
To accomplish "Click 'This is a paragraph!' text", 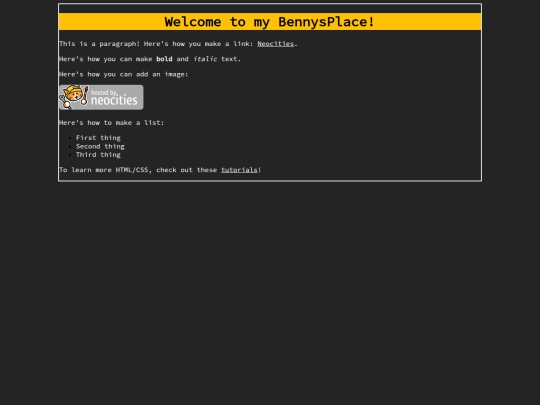I will (100, 44).
